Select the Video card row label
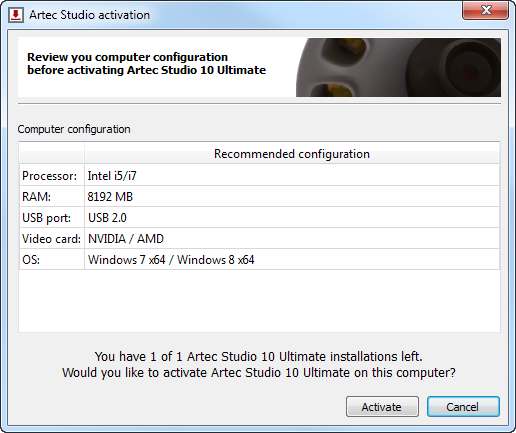The height and width of the screenshot is (433, 516). 52,238
